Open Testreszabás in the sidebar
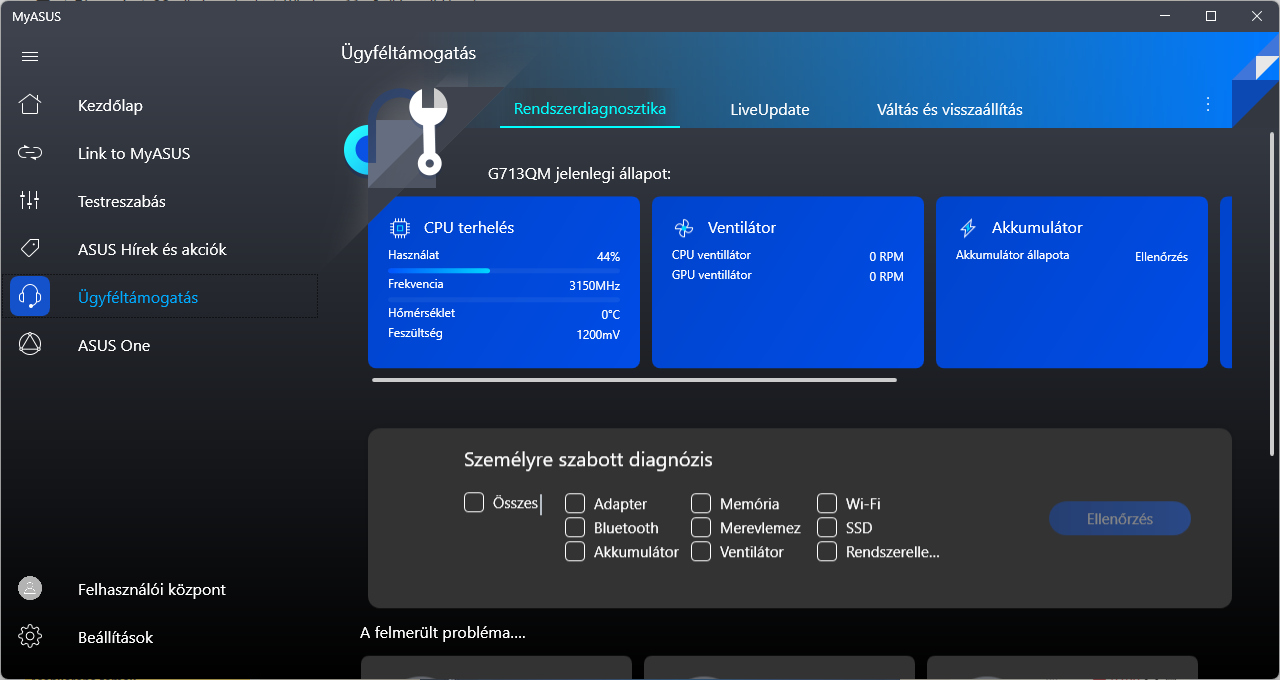This screenshot has width=1280, height=680. tap(160, 201)
